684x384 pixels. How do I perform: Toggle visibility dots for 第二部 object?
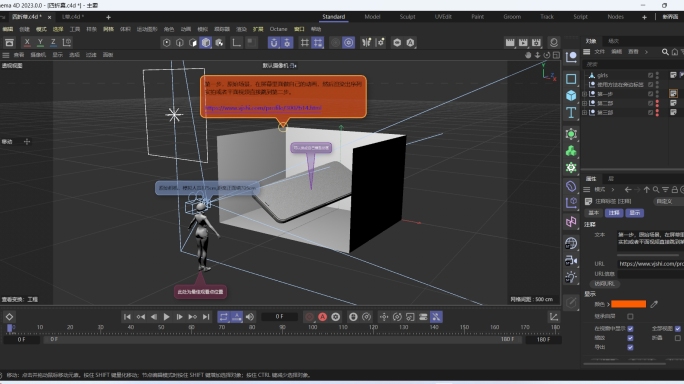(657, 103)
